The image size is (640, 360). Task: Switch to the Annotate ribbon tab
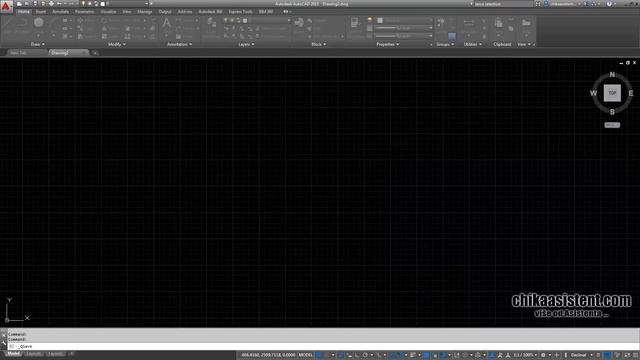[x=60, y=12]
